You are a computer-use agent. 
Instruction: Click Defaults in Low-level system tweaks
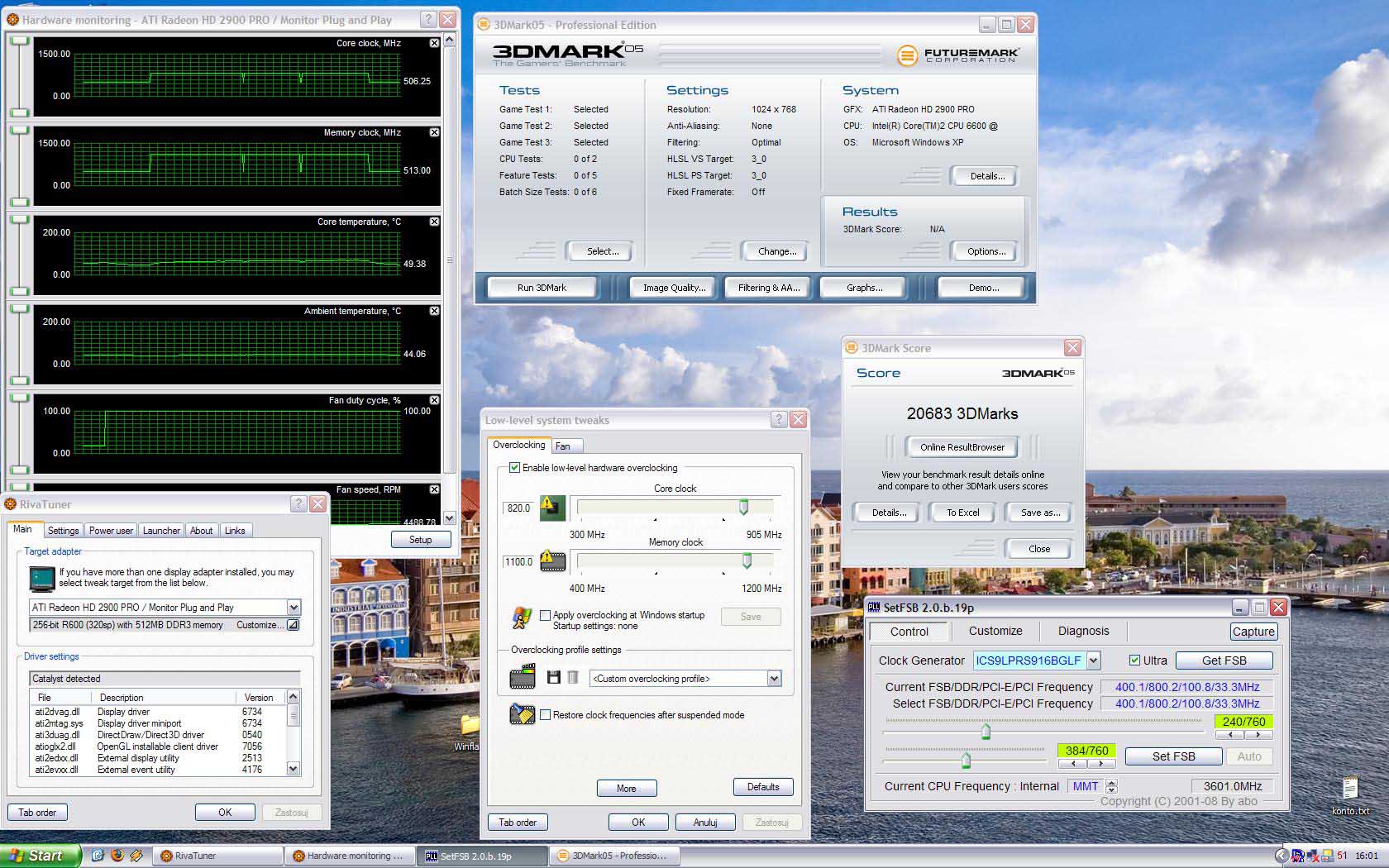[x=763, y=787]
